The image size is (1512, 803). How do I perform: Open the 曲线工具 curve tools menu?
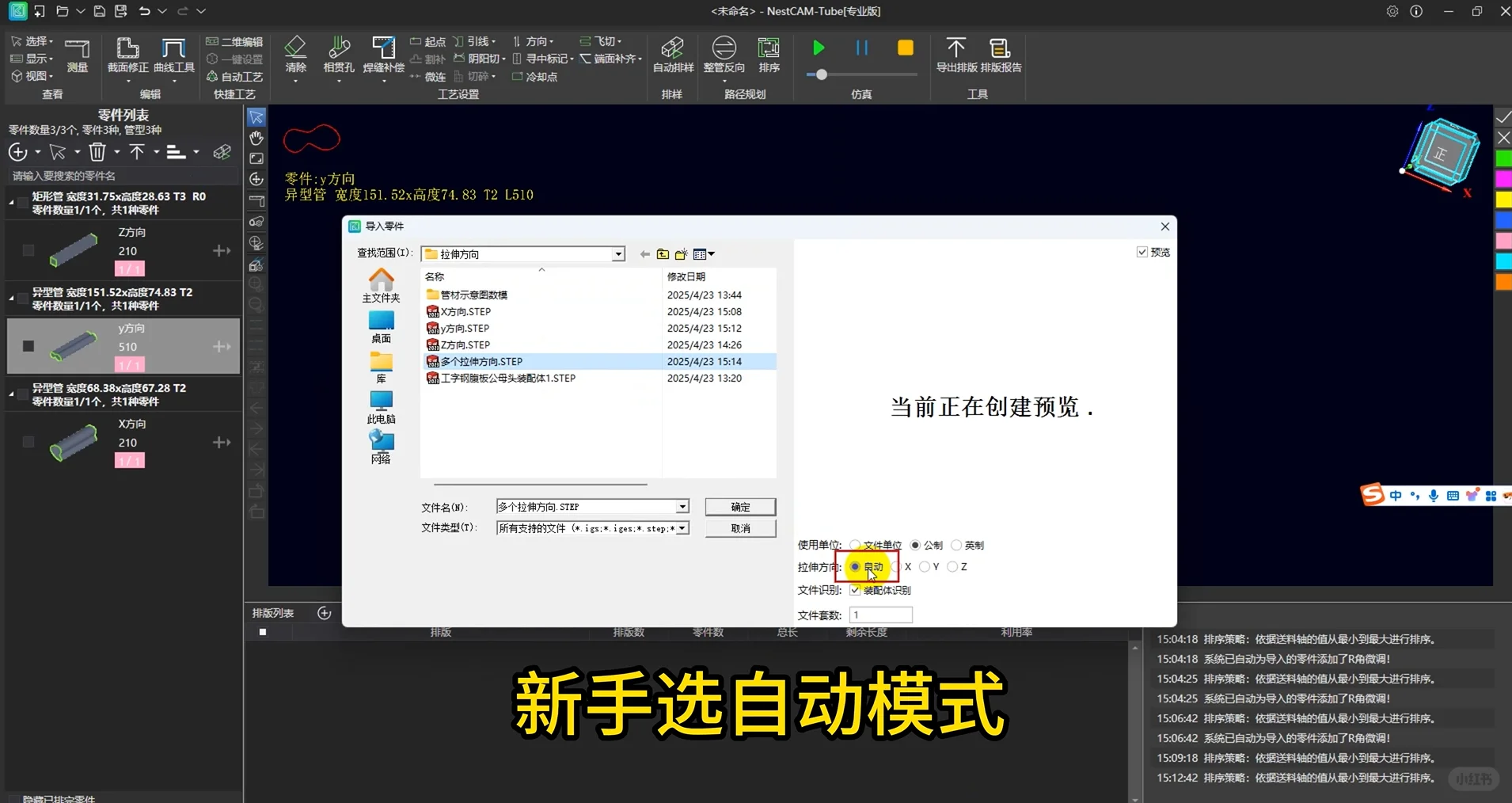(172, 55)
